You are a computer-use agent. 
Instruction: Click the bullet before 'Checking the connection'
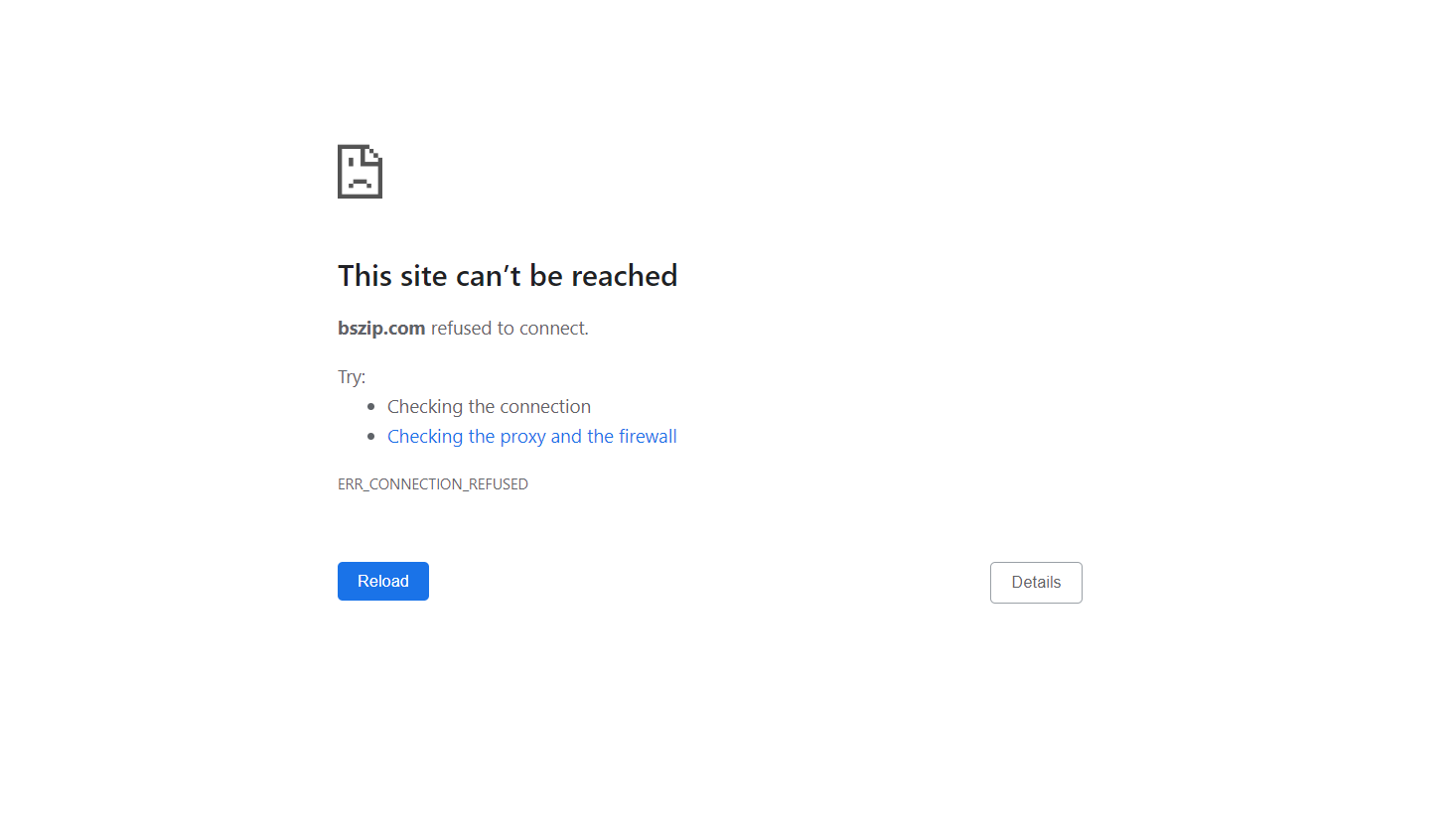point(371,407)
